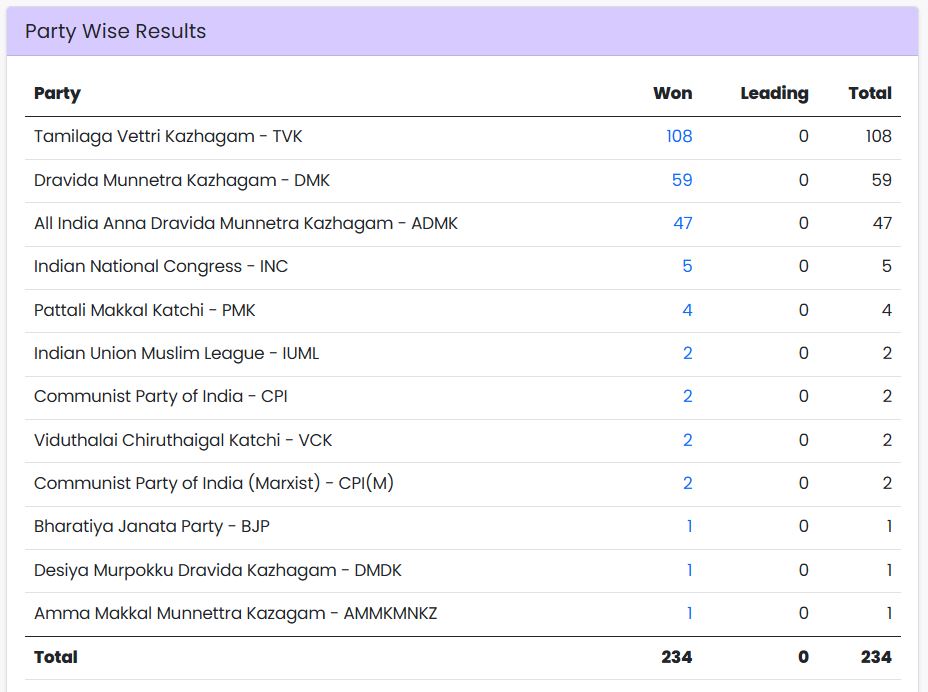Open VCK won count link 2
This screenshot has width=928, height=692.
[687, 440]
